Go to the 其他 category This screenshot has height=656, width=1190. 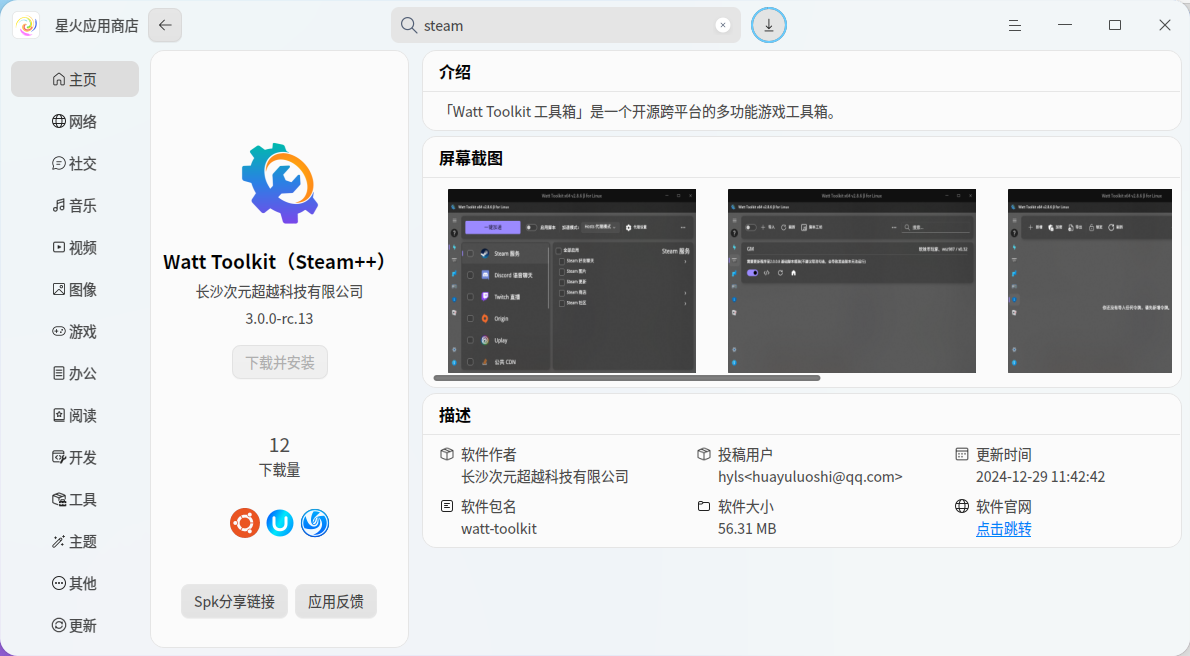click(x=74, y=583)
